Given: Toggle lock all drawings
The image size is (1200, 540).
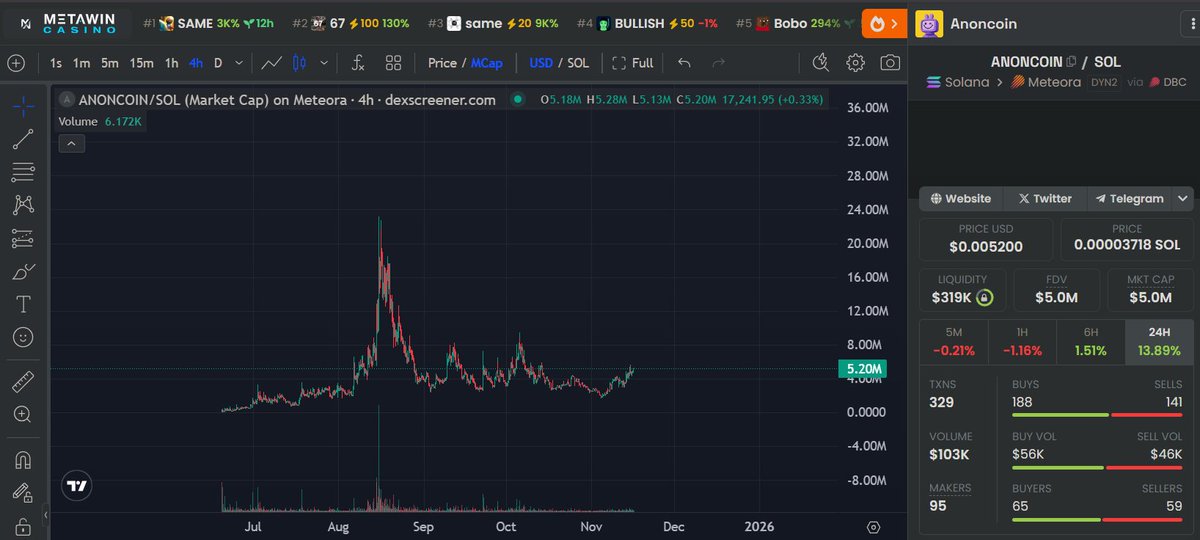Looking at the screenshot, I should [x=23, y=525].
